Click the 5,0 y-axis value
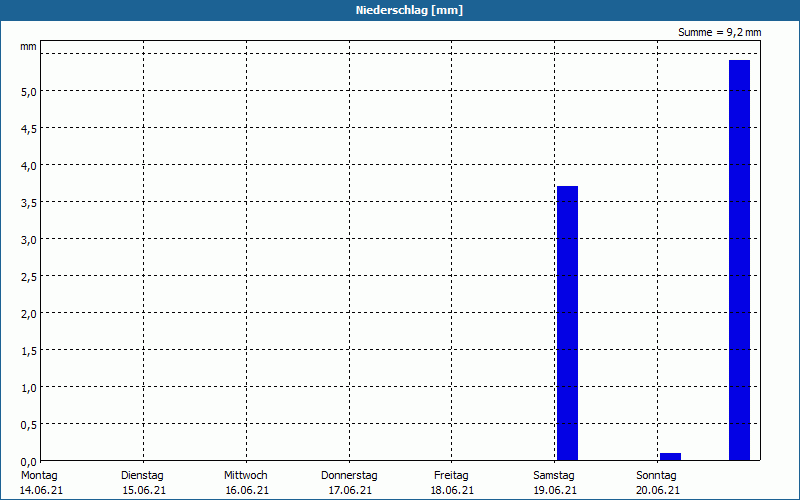 [29, 92]
